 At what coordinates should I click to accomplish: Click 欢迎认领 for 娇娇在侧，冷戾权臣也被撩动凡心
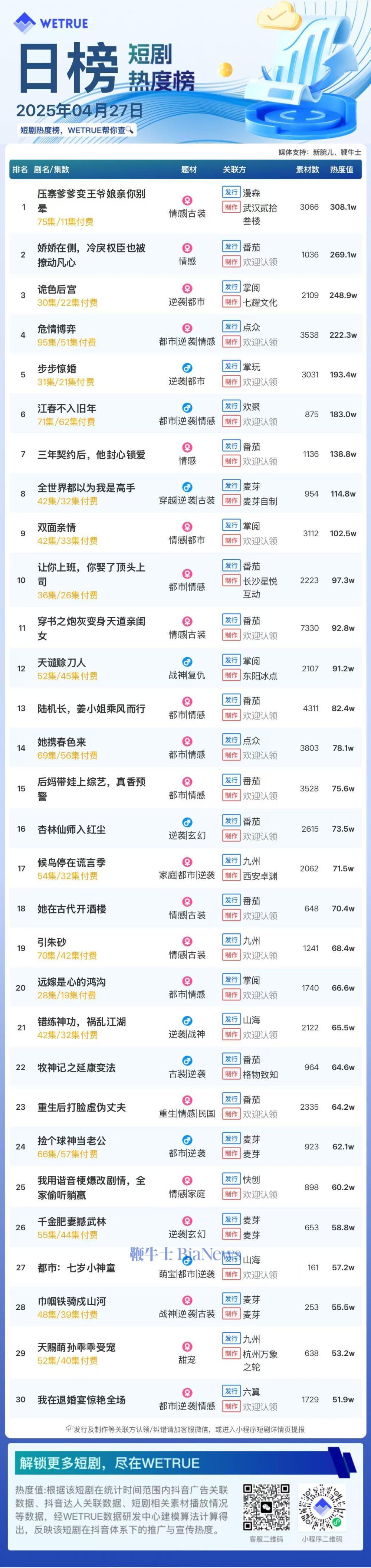[x=260, y=262]
